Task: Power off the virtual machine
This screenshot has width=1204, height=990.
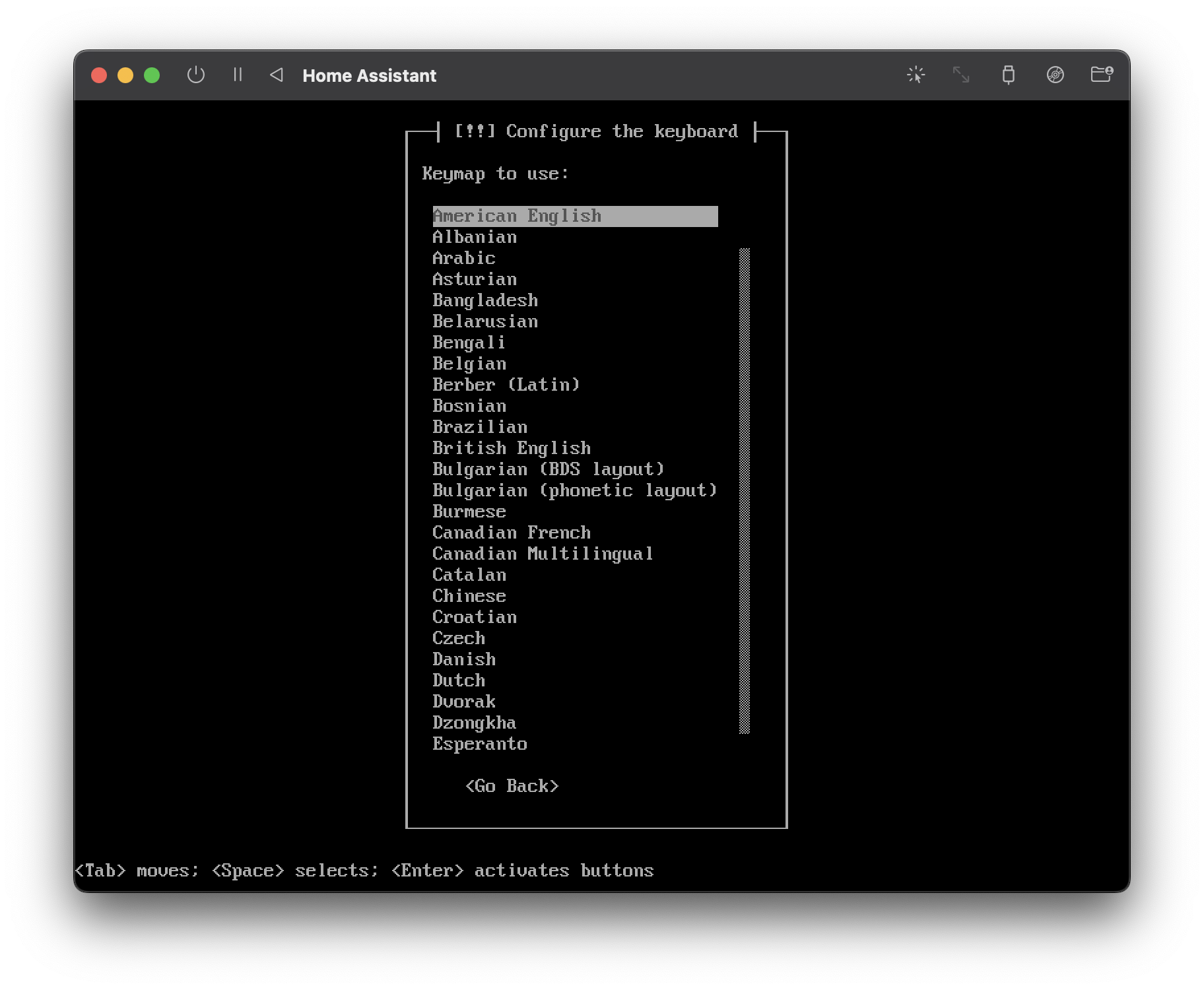Action: point(195,75)
